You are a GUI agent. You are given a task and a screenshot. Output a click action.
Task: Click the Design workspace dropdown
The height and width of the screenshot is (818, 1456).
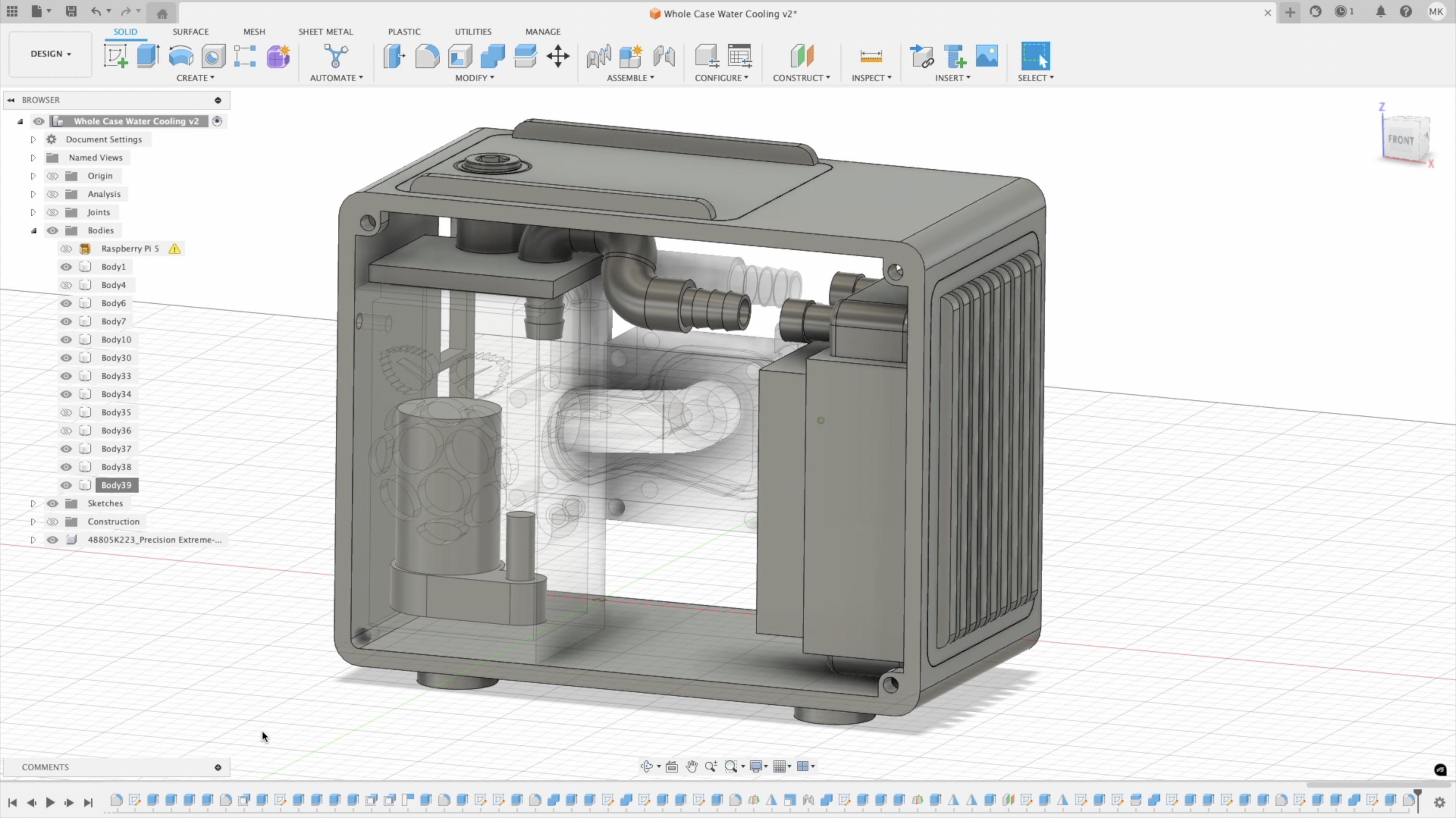point(50,53)
